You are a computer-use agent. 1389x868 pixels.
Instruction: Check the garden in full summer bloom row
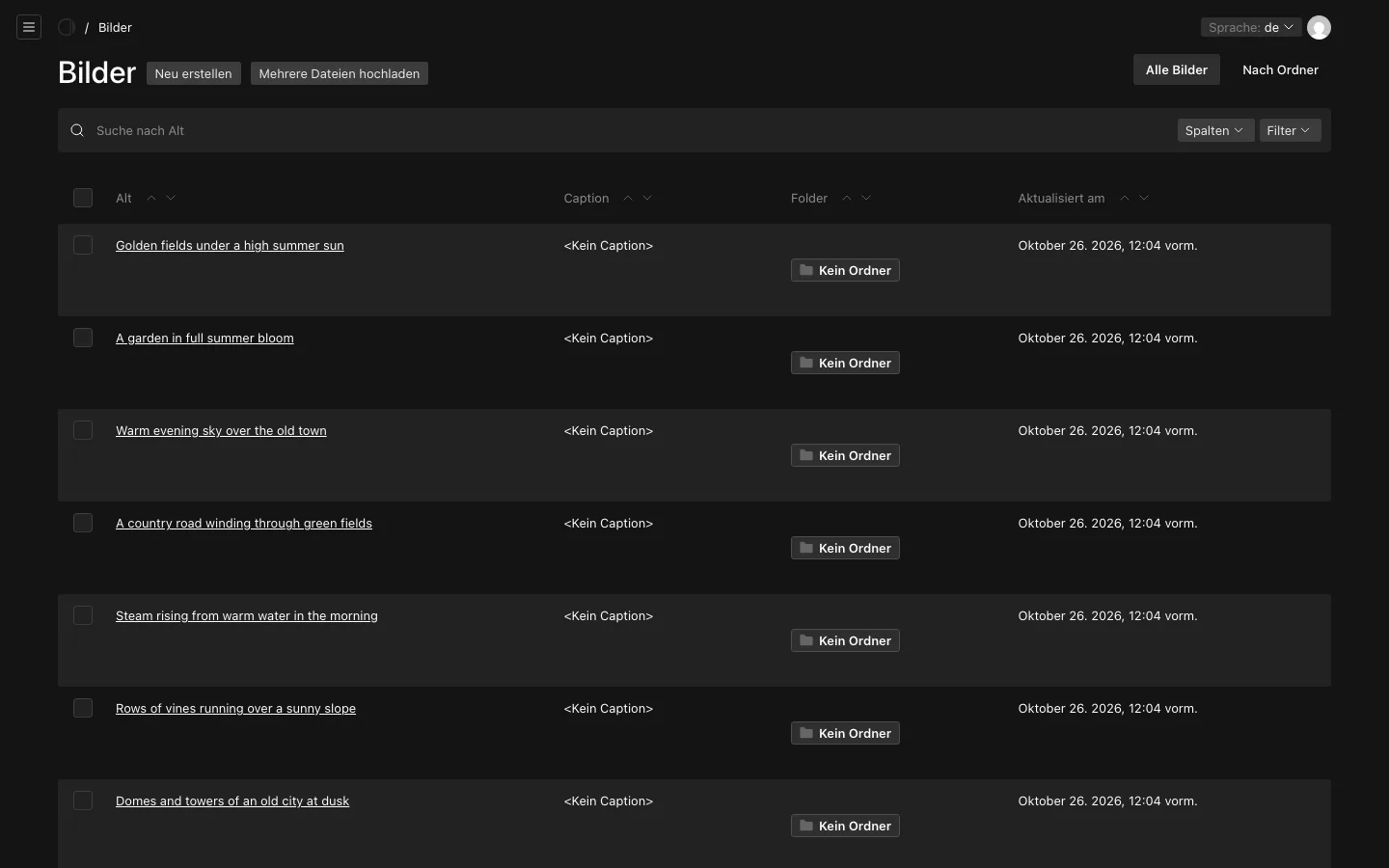click(x=83, y=338)
